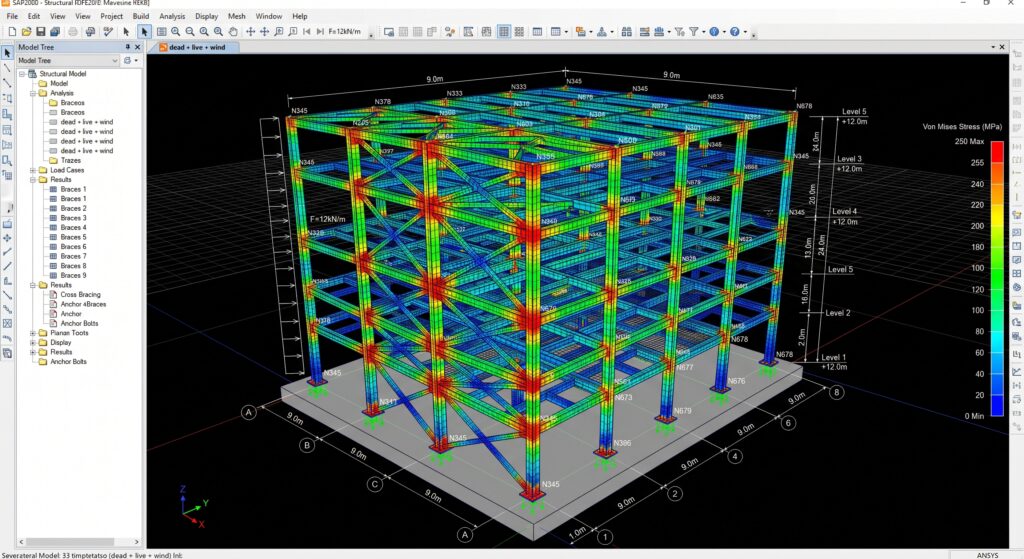
Task: Open the Help menu
Action: 299,16
